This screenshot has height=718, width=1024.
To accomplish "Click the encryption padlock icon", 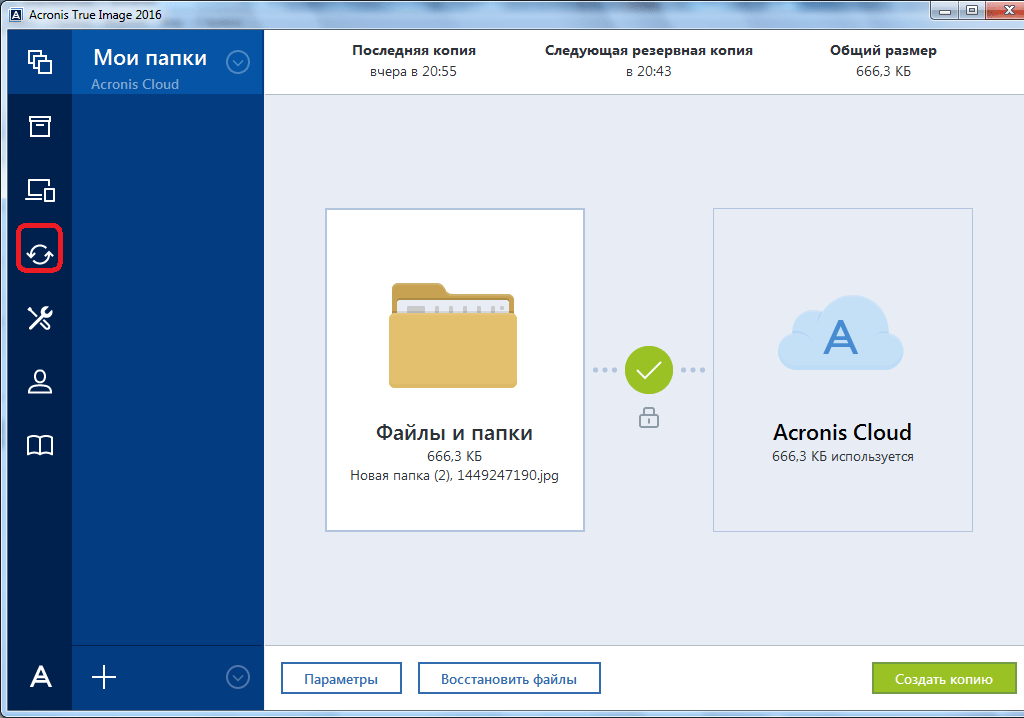I will 649,418.
